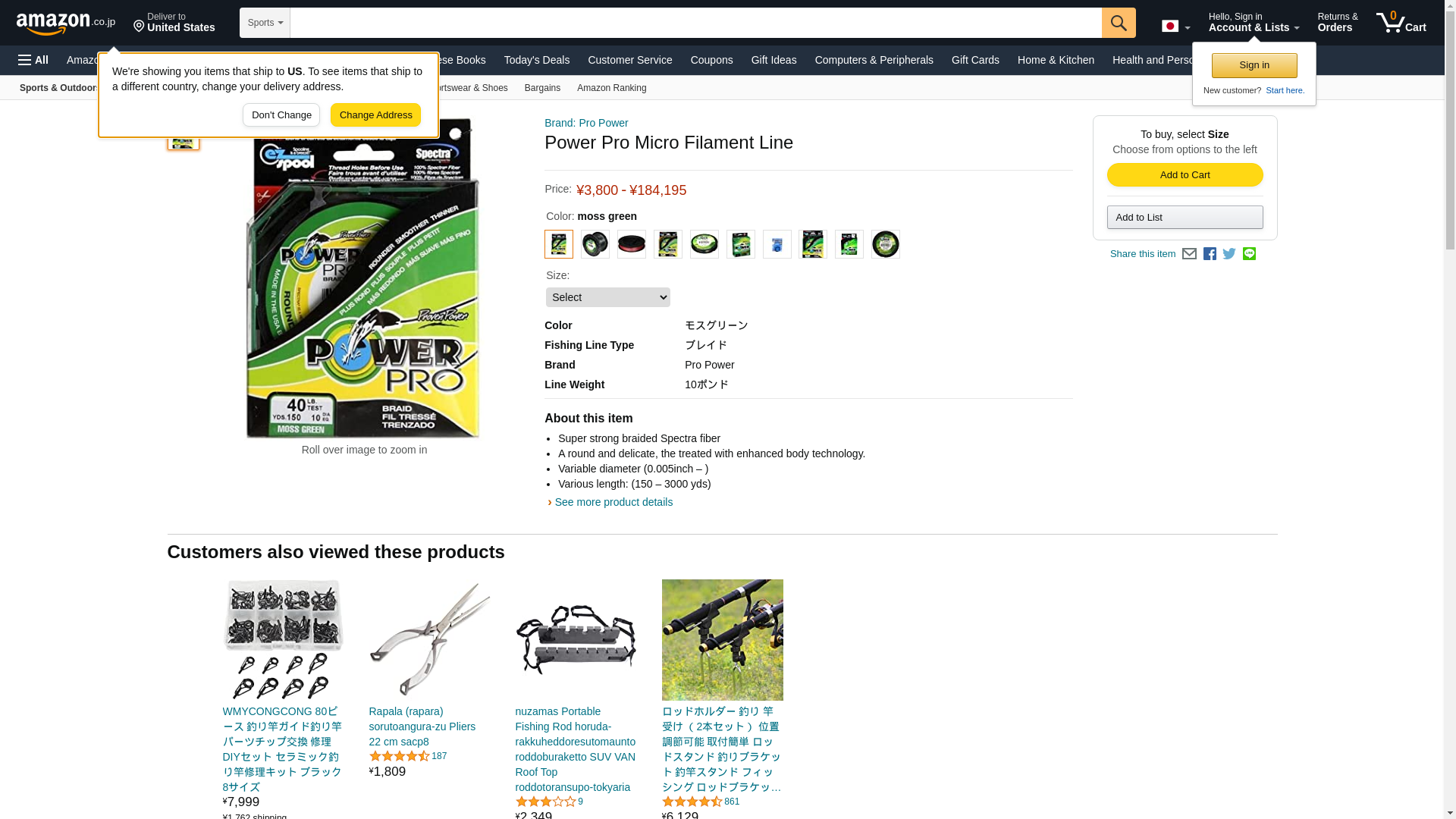This screenshot has height=819, width=1456.
Task: Go to Amazon.co.jp home logo
Action: [66, 23]
